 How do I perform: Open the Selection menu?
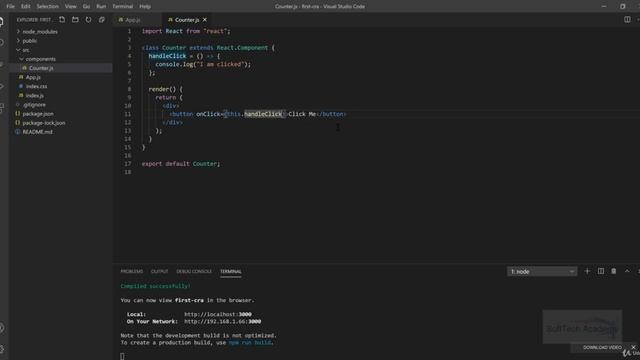(x=47, y=7)
